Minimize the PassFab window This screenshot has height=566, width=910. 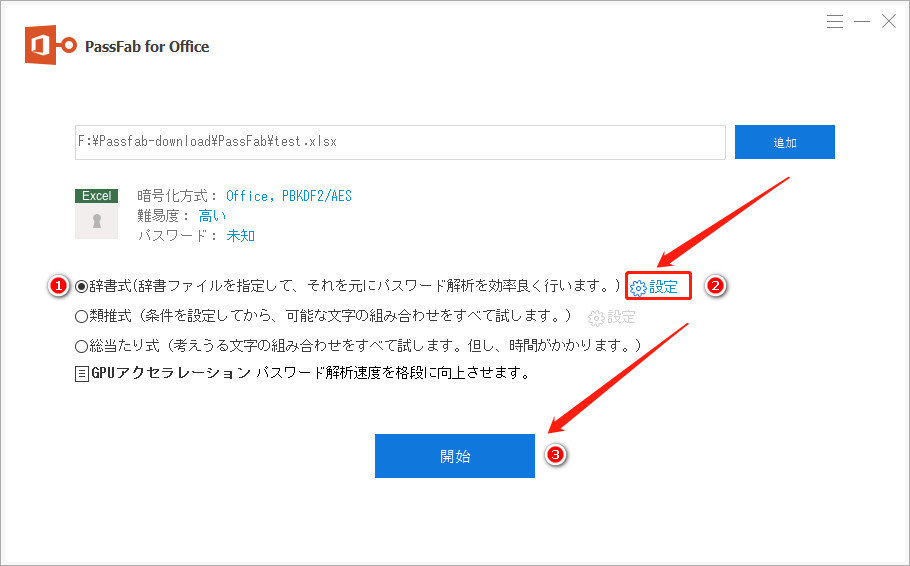862,22
